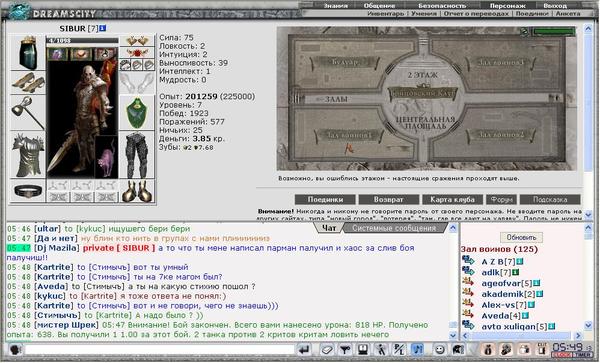
Task: Click player name ageofvar in user list
Action: click(x=501, y=283)
